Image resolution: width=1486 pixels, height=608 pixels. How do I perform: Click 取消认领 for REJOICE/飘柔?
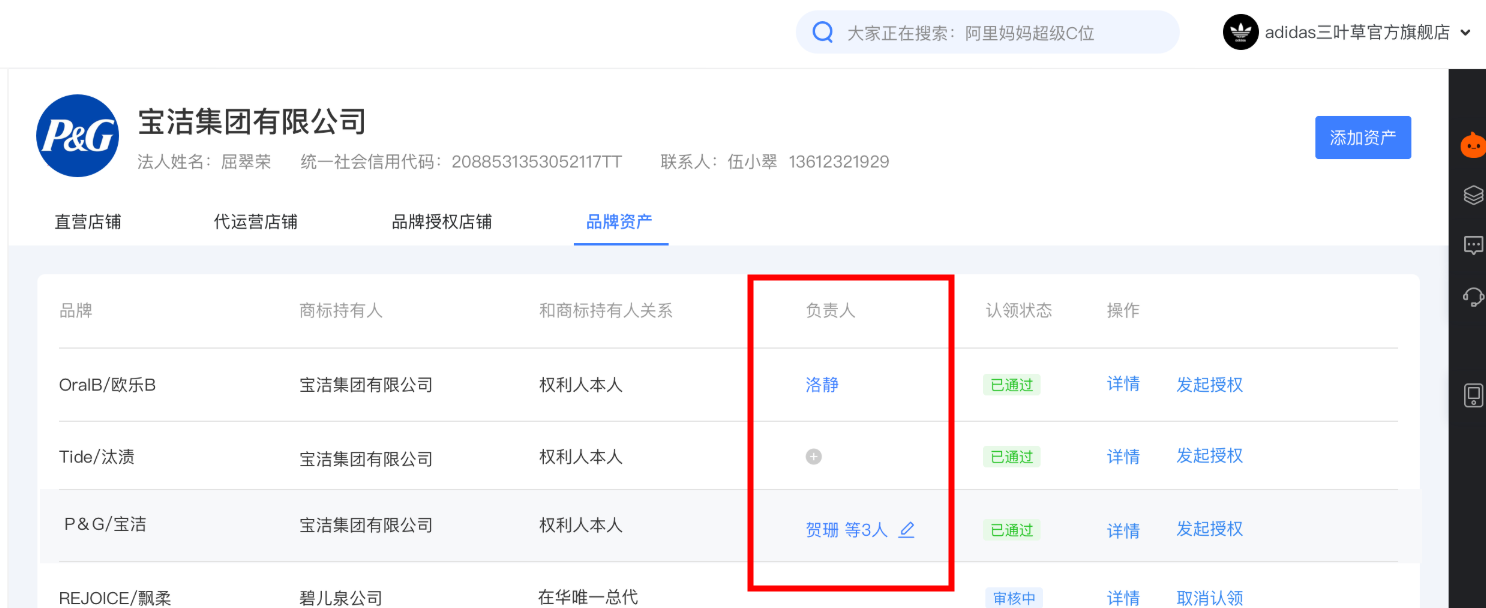click(1210, 598)
